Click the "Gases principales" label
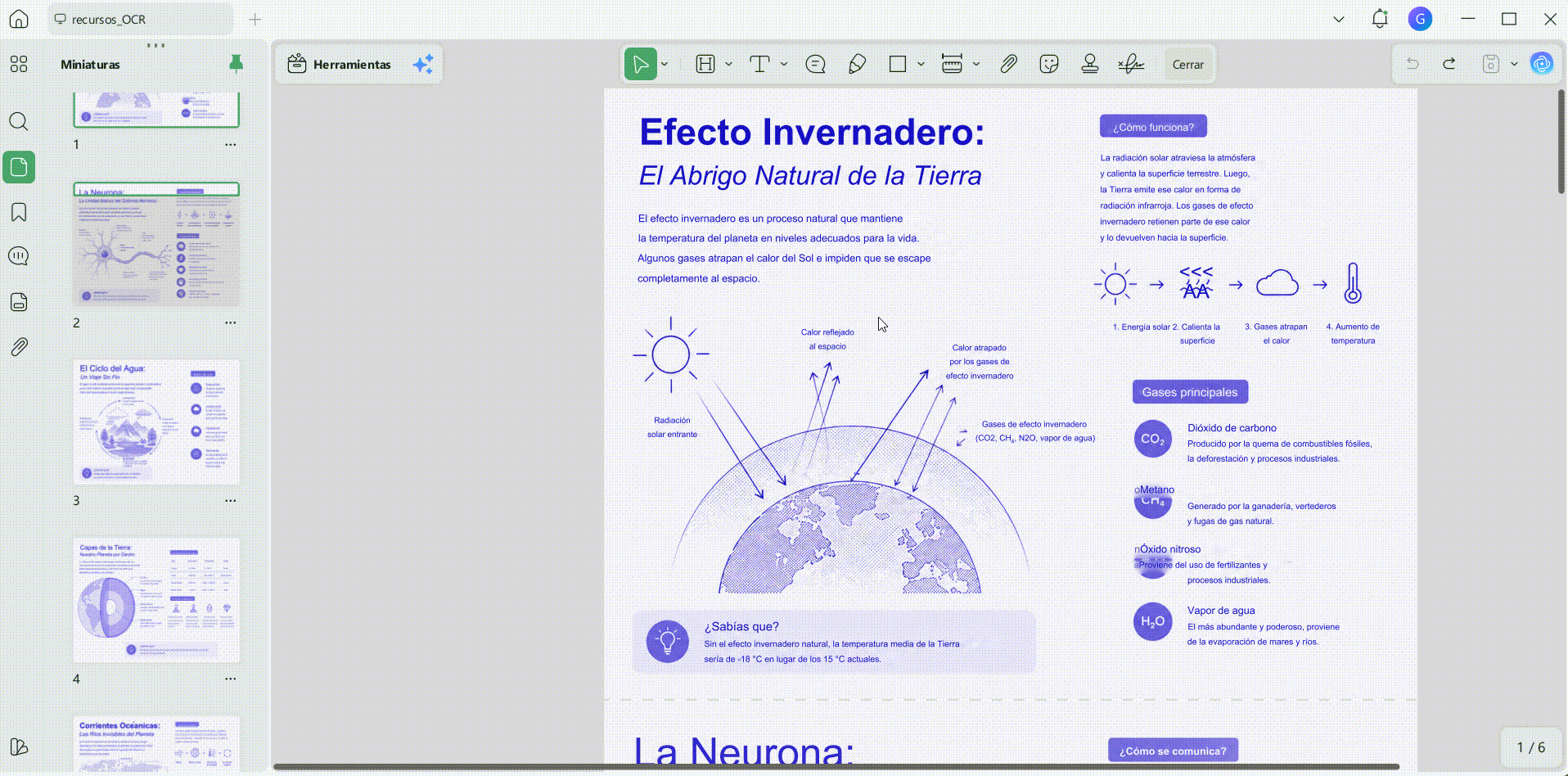The image size is (1568, 776). point(1190,392)
